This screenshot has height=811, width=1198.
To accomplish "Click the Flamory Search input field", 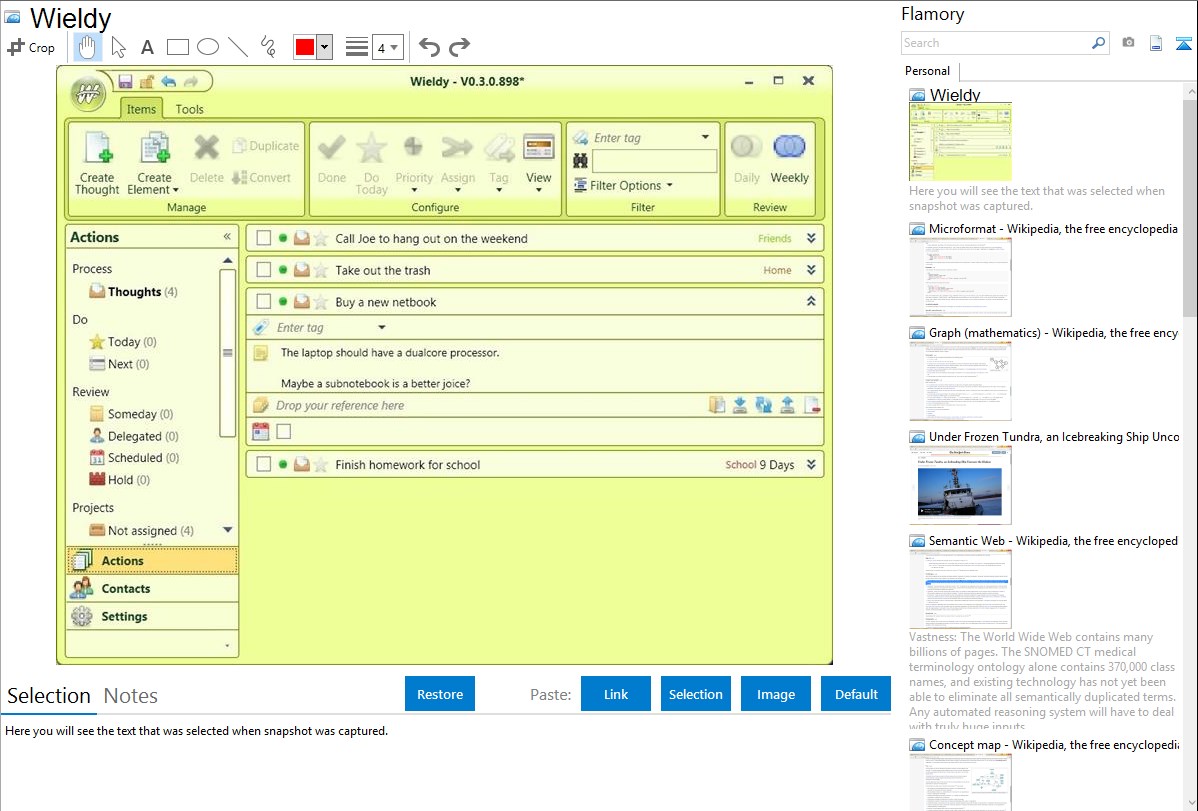I will click(996, 43).
